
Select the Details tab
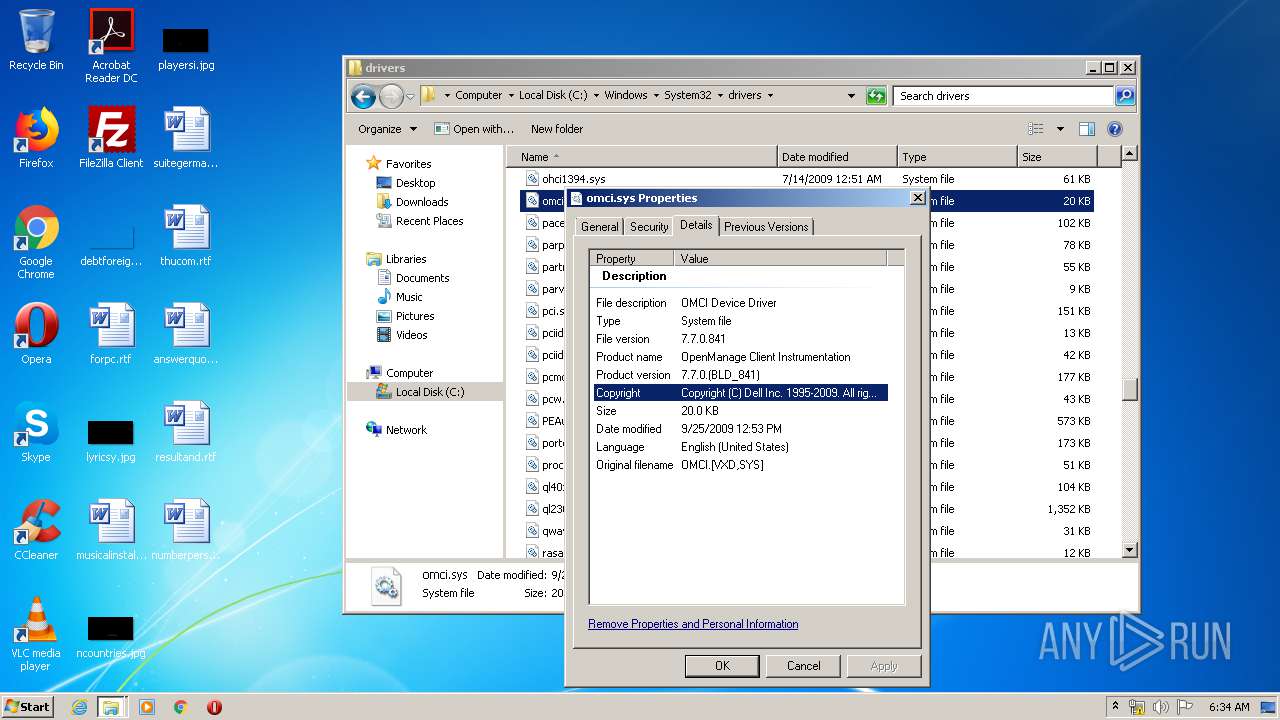coord(696,225)
